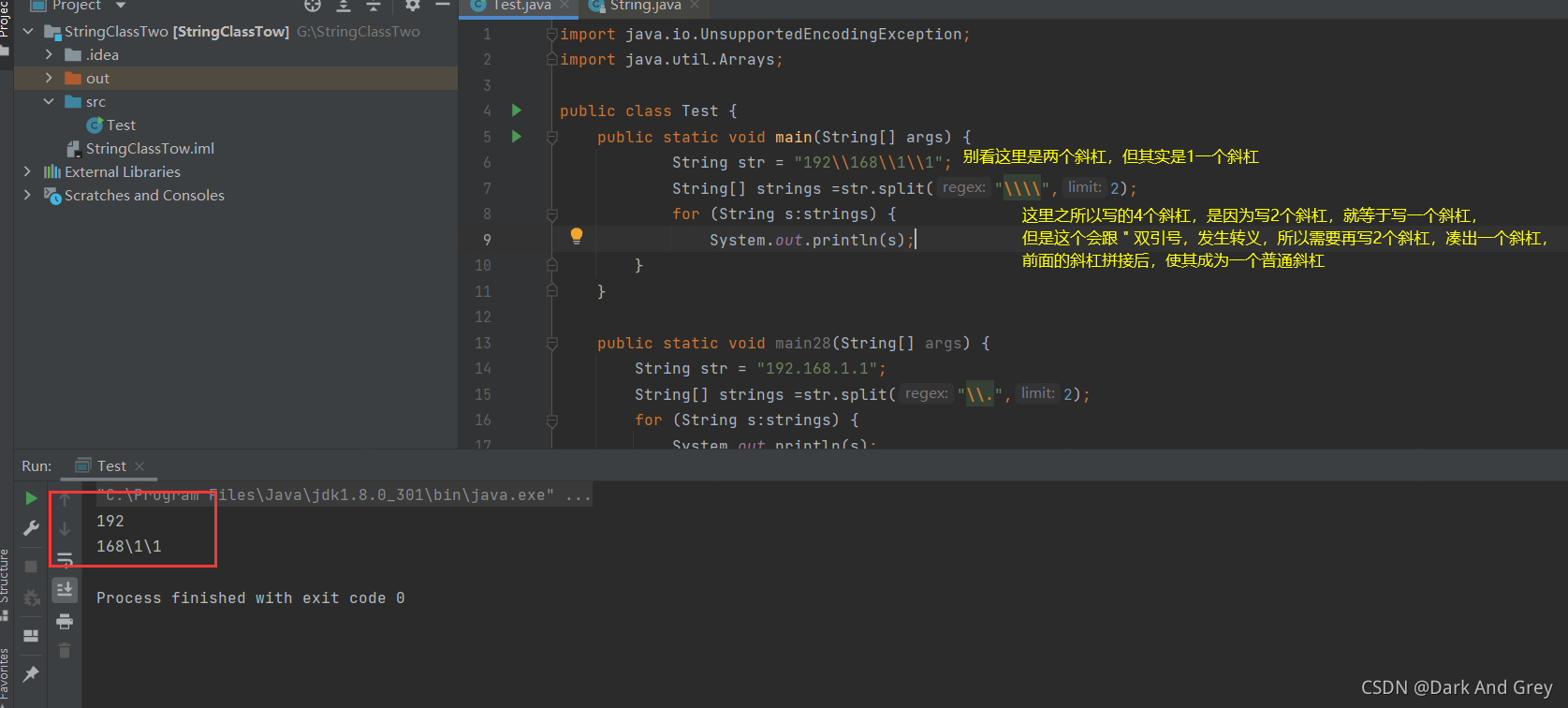Click the Up the Stack Trace arrow
This screenshot has width=1568, height=708.
(65, 499)
